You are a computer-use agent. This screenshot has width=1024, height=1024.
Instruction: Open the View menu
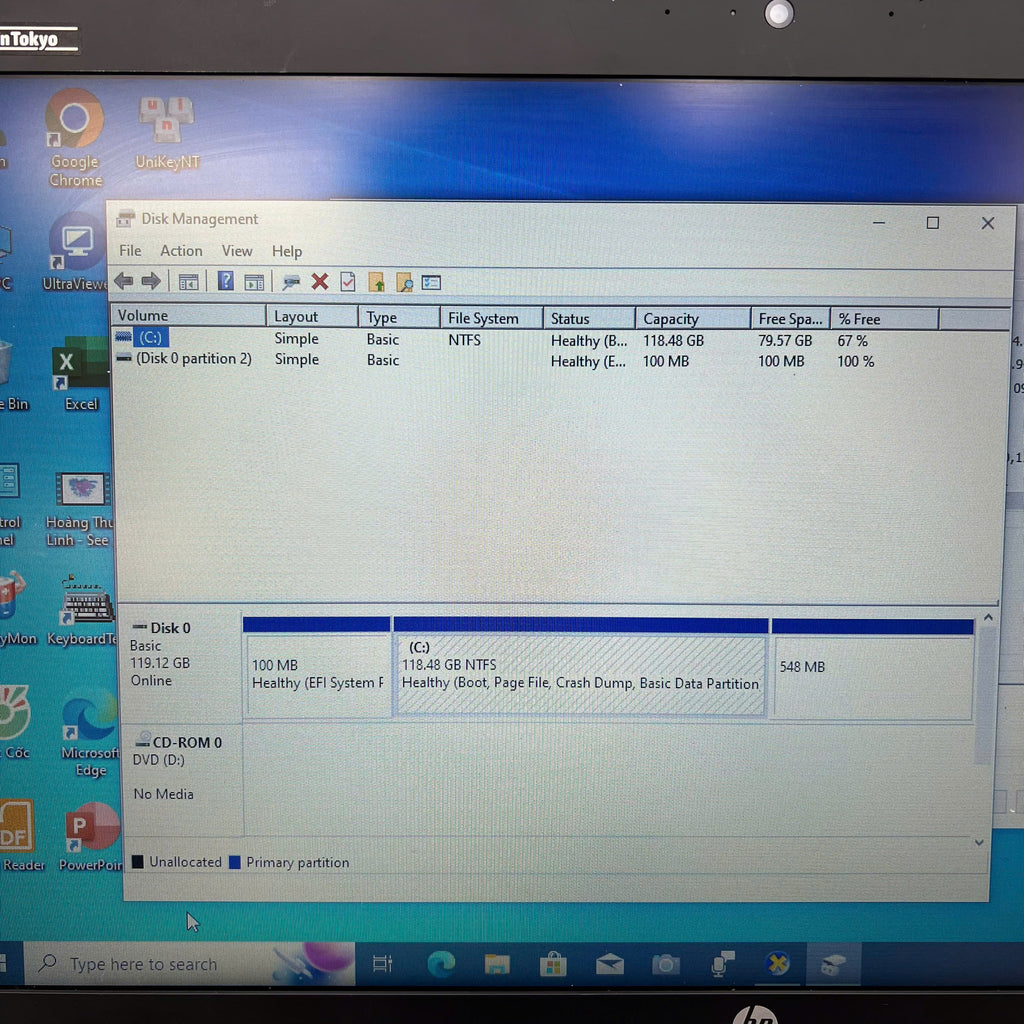pyautogui.click(x=237, y=251)
